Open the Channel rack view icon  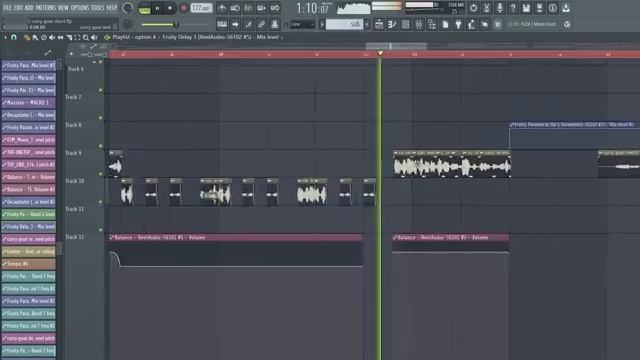point(405,24)
